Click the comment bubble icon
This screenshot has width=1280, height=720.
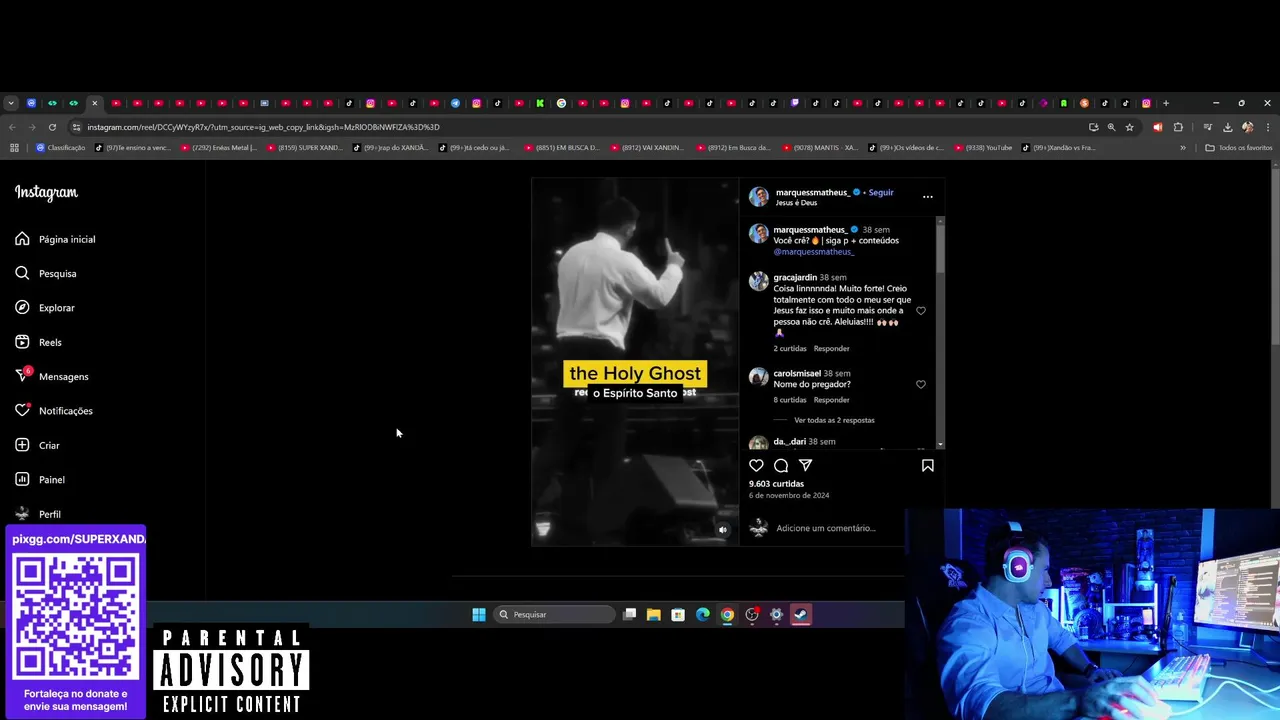tap(781, 465)
